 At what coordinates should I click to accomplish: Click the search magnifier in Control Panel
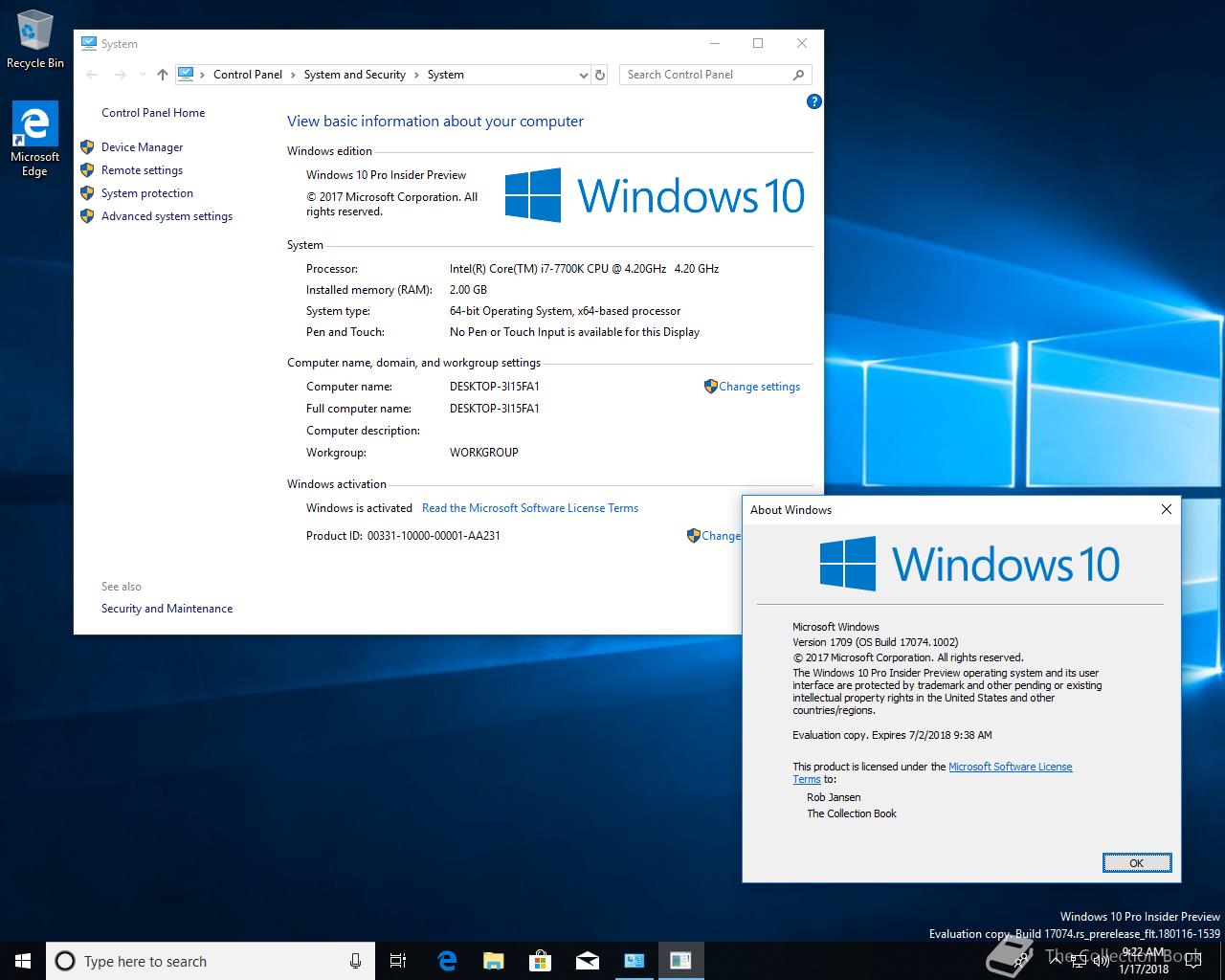pos(799,75)
